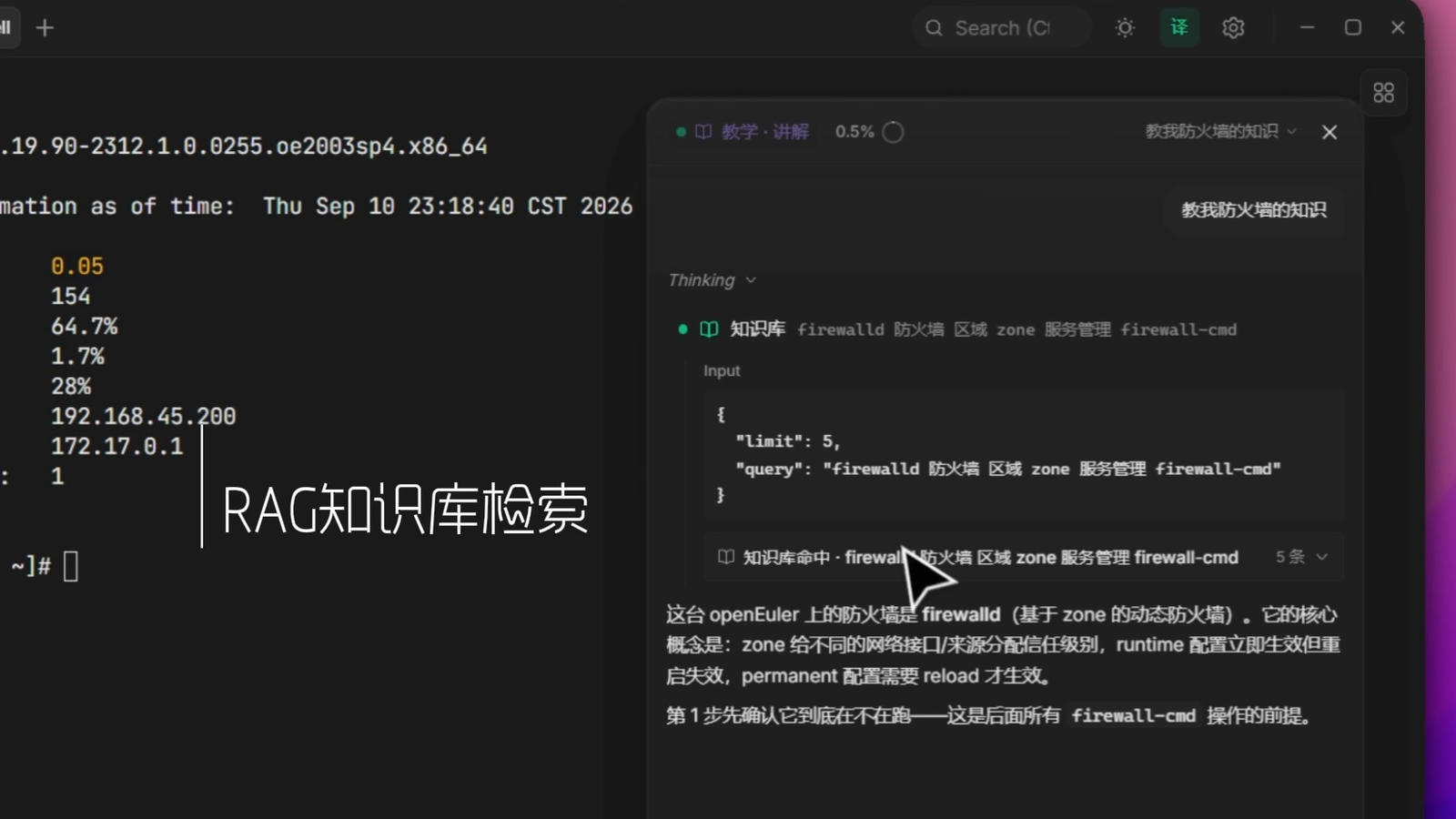Click the IP 192.168.45.200 in terminal
The width and height of the screenshot is (1456, 819).
click(x=143, y=417)
